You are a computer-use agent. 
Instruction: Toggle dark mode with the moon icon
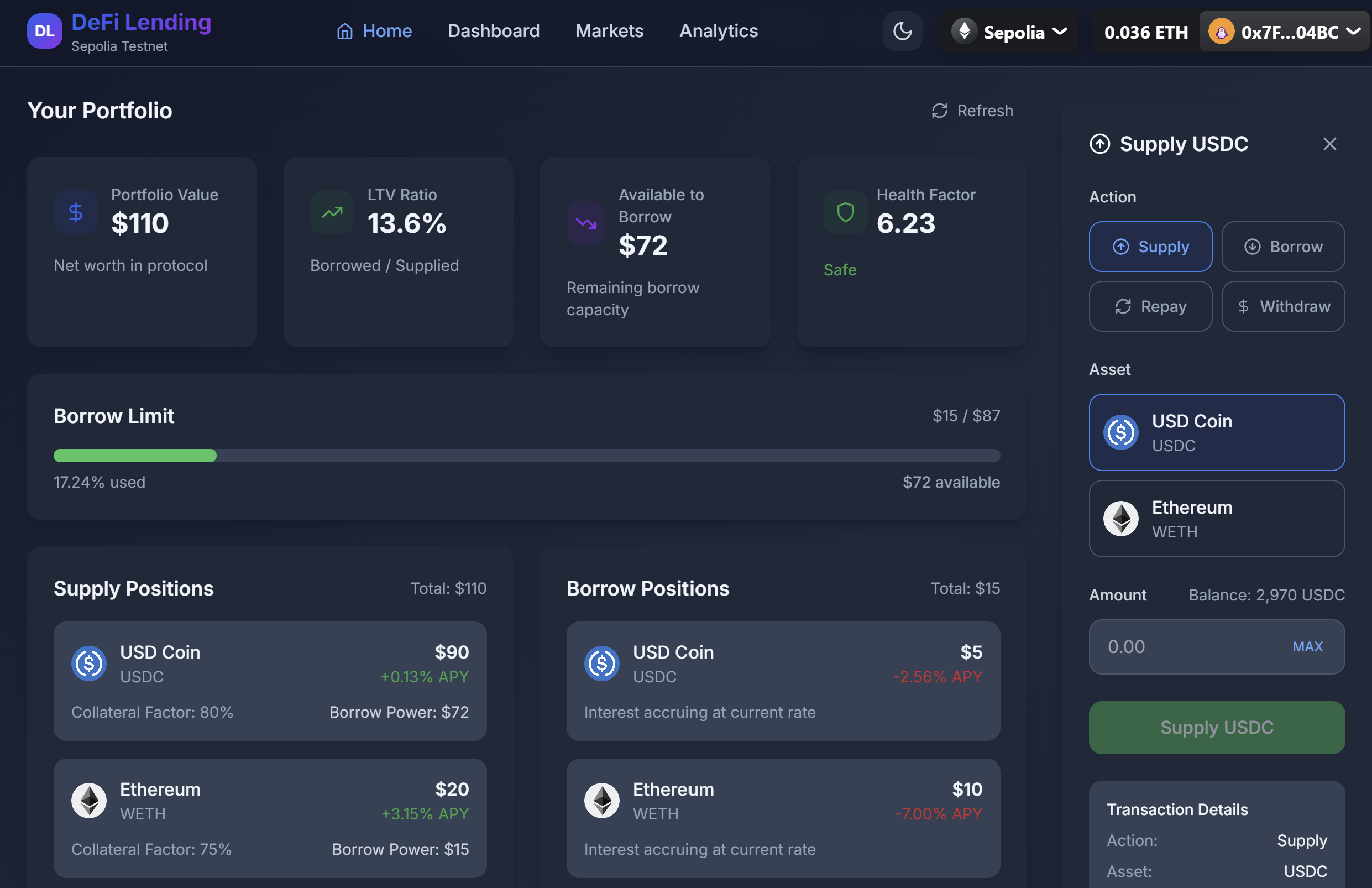[902, 31]
